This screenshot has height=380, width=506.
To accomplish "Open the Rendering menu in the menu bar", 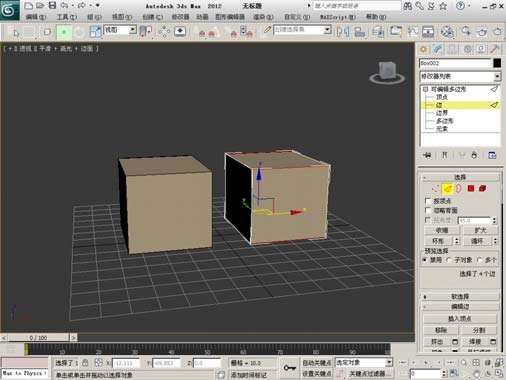I will [x=263, y=17].
